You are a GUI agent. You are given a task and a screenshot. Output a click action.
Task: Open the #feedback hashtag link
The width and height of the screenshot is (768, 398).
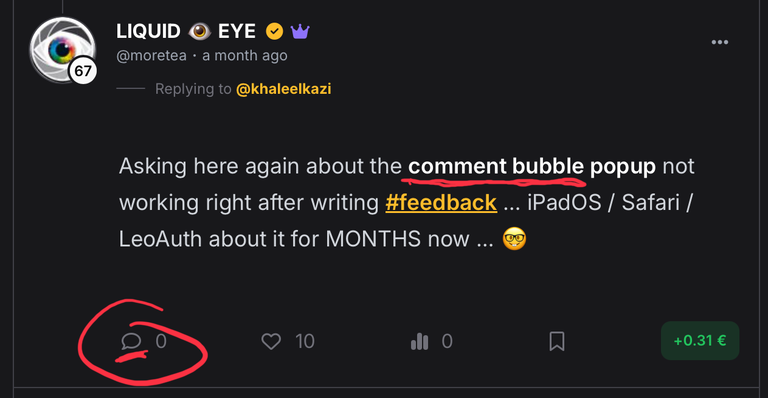441,203
